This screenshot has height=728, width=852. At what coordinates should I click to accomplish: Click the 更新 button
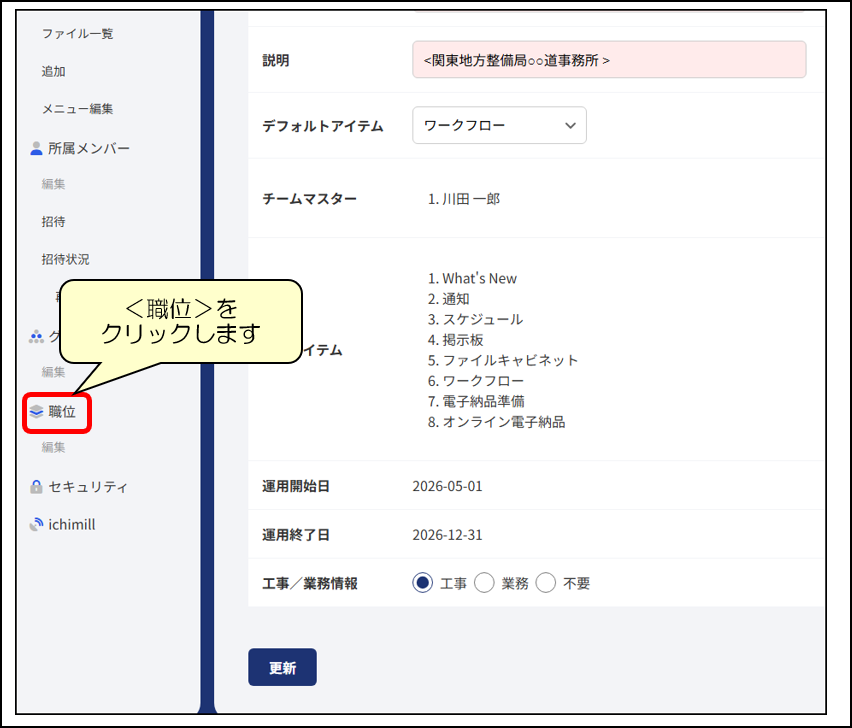click(x=283, y=667)
